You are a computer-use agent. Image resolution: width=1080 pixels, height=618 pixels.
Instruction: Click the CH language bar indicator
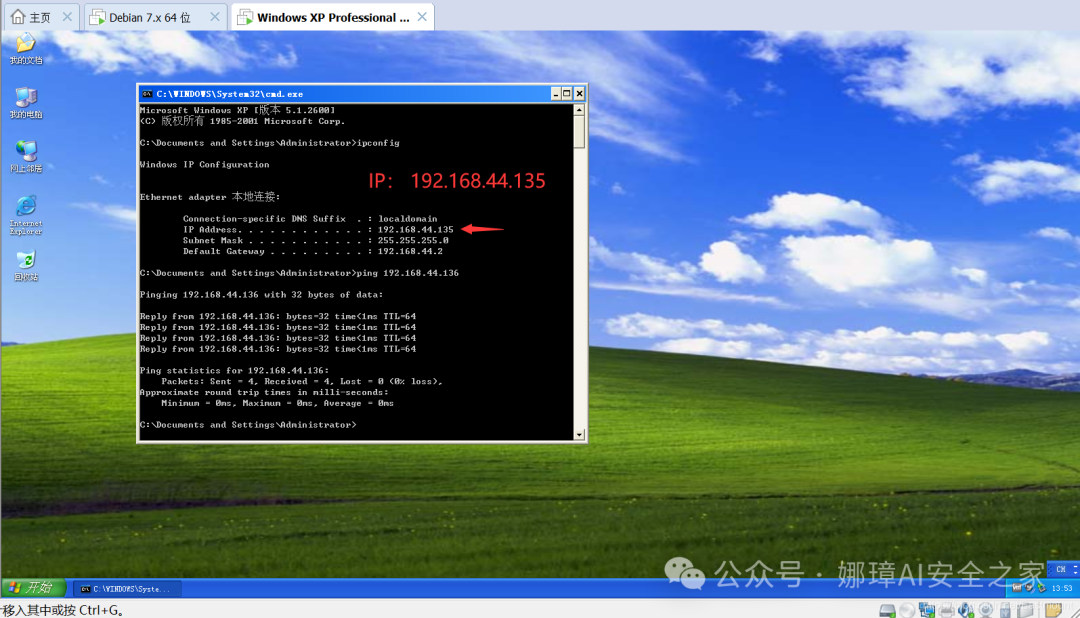1061,569
